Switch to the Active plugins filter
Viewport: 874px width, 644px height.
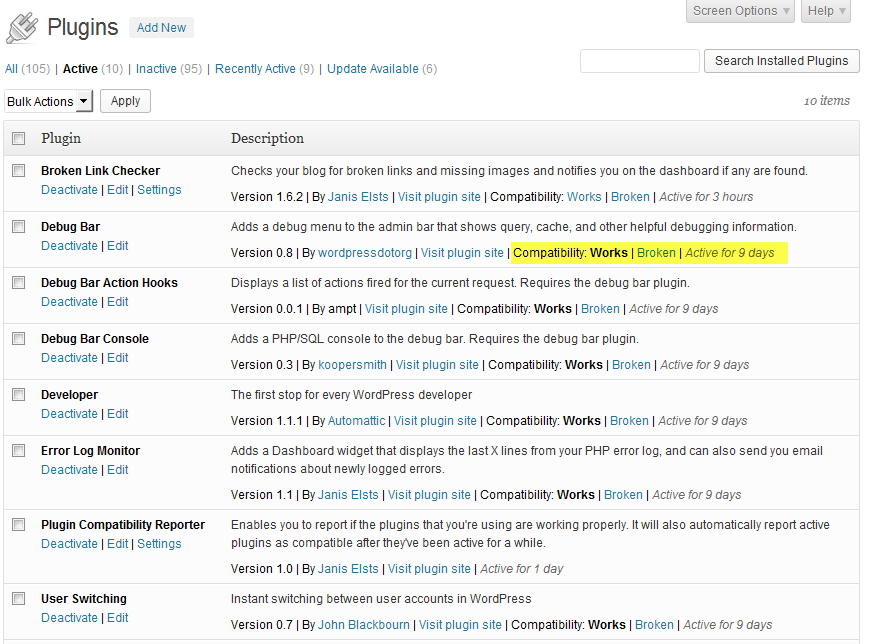click(x=80, y=69)
